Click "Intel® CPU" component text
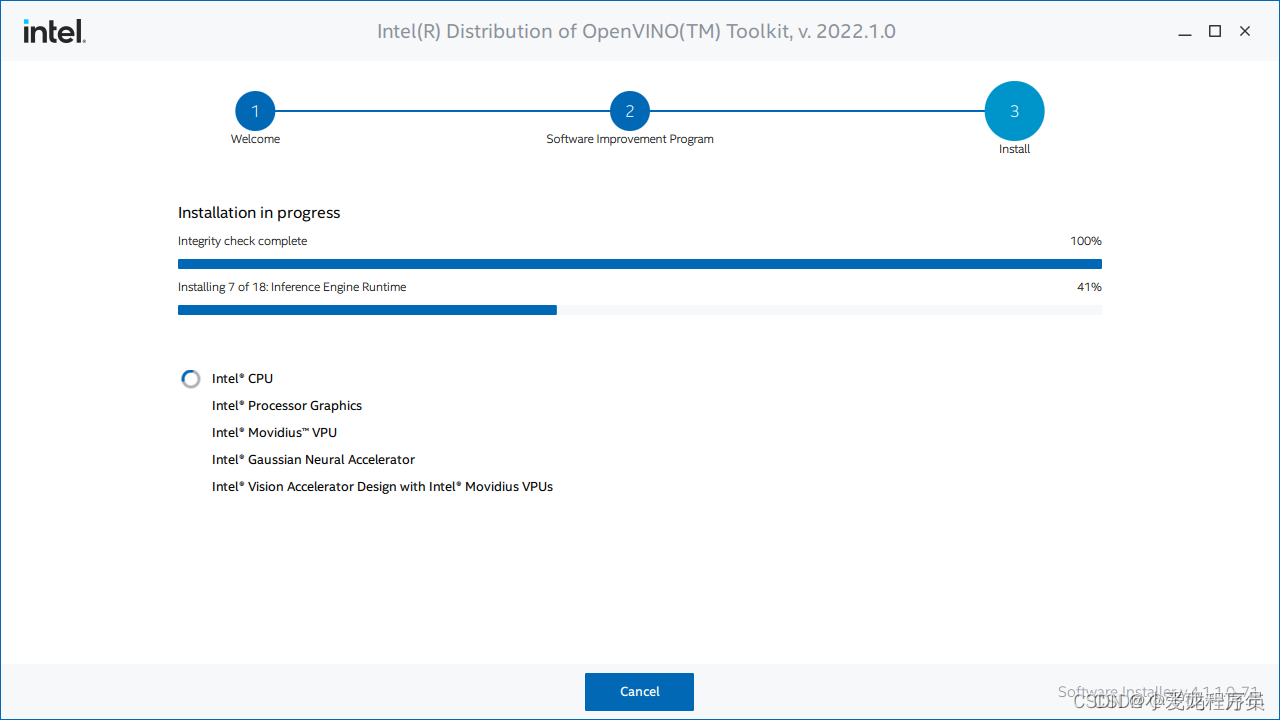The height and width of the screenshot is (720, 1280). coord(242,379)
